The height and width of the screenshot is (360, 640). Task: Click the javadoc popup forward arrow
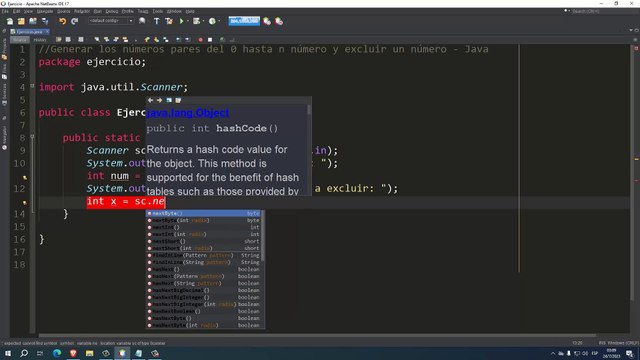pyautogui.click(x=160, y=100)
